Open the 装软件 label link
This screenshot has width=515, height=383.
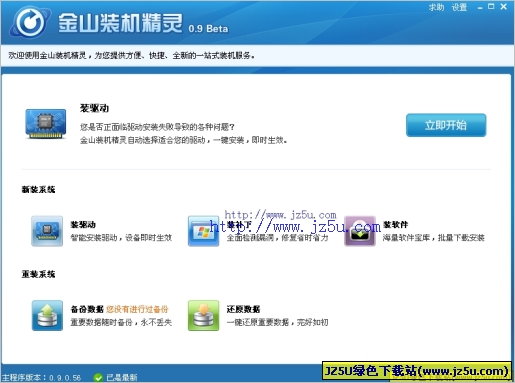[396, 225]
